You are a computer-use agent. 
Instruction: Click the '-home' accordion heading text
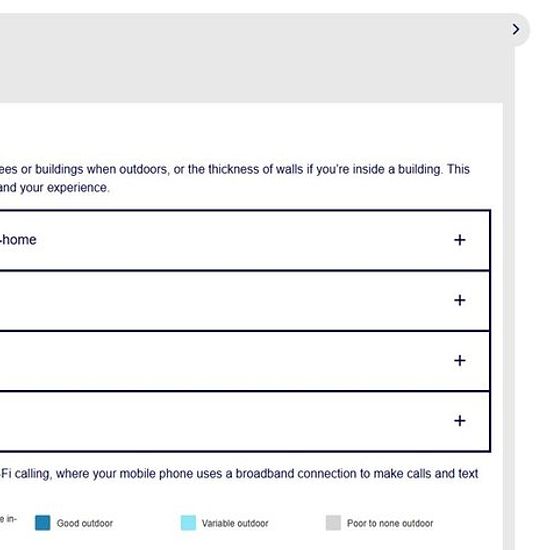click(x=18, y=240)
